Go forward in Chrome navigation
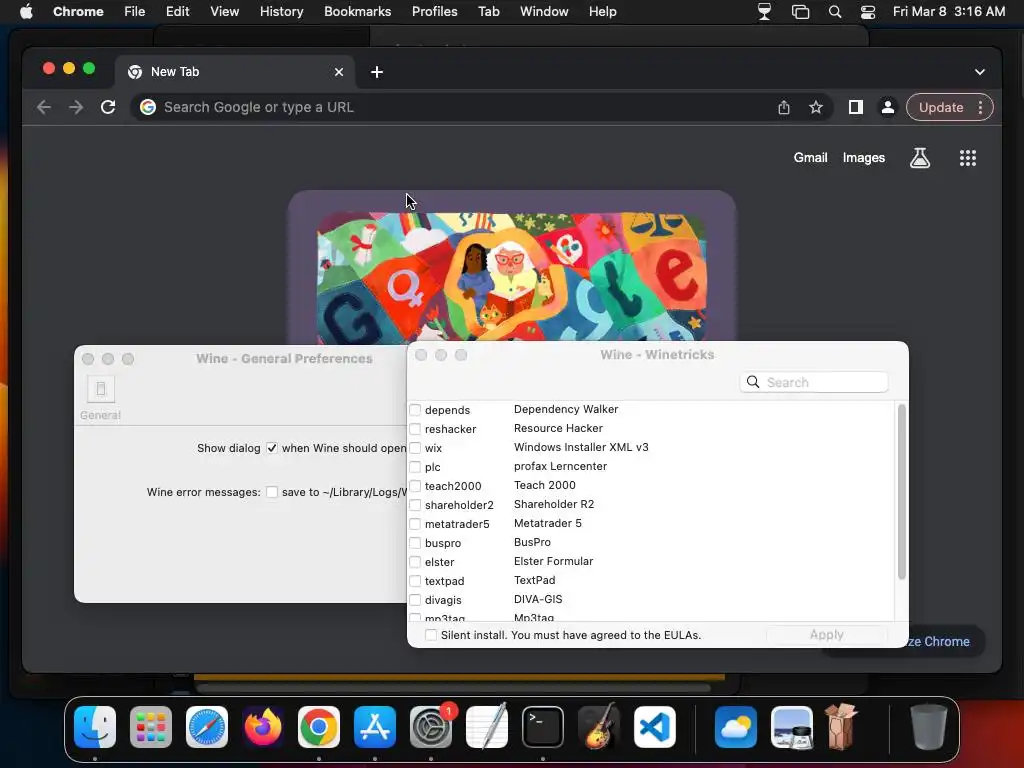The width and height of the screenshot is (1024, 768). [x=76, y=107]
